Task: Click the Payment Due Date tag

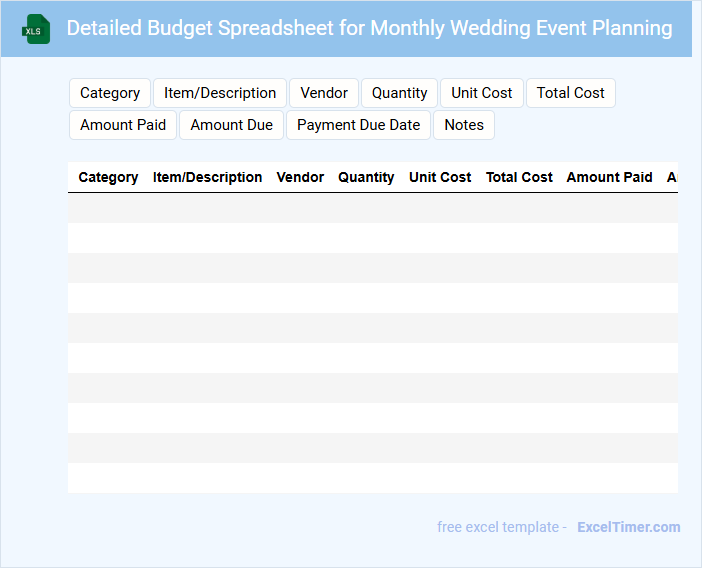Action: [x=358, y=125]
